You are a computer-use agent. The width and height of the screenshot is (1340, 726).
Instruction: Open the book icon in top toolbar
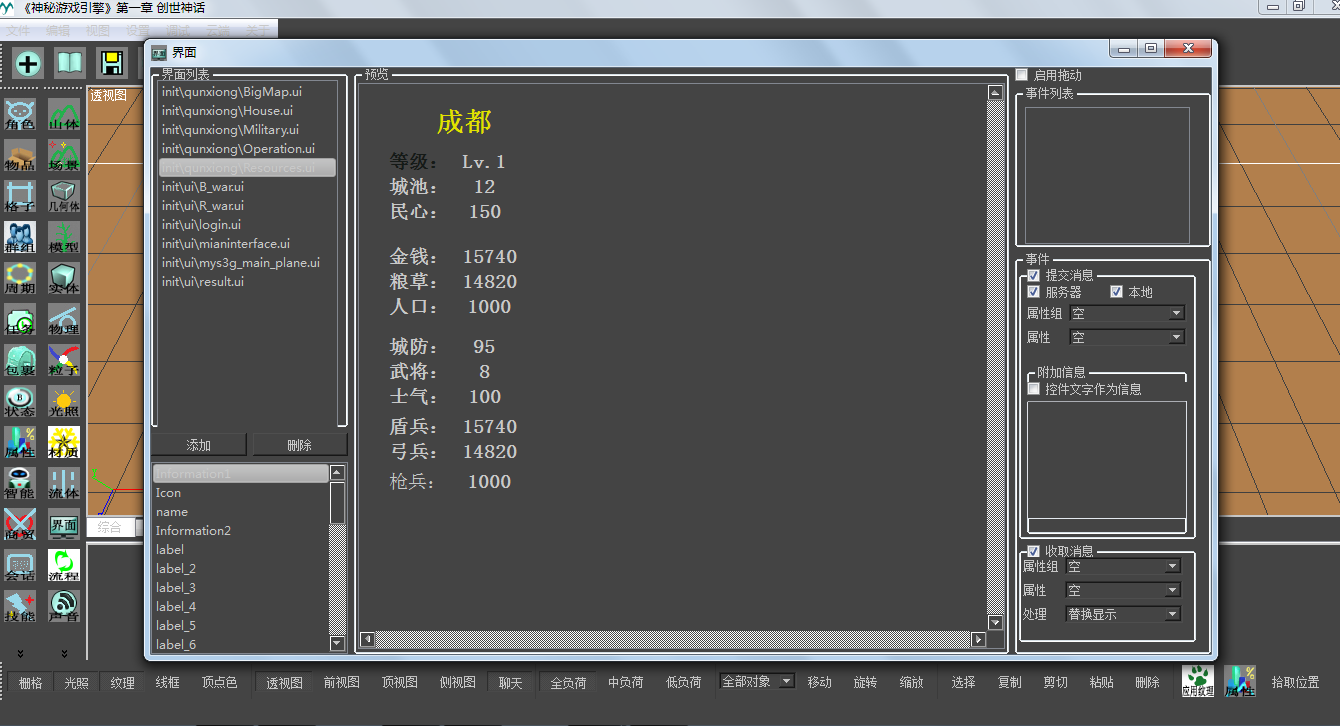(x=69, y=64)
